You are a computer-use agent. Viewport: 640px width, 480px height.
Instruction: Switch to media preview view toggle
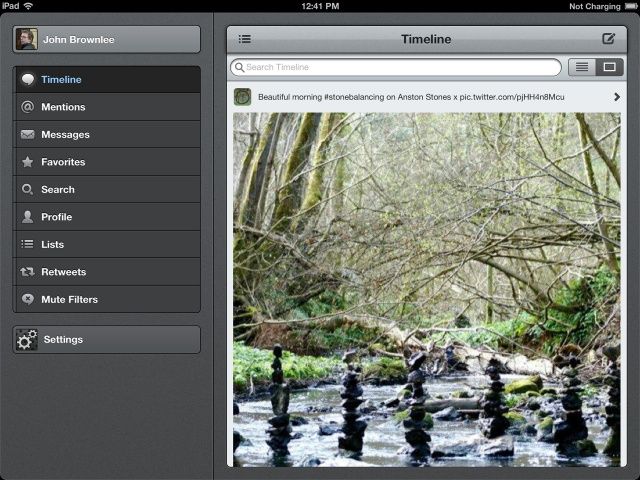point(609,67)
